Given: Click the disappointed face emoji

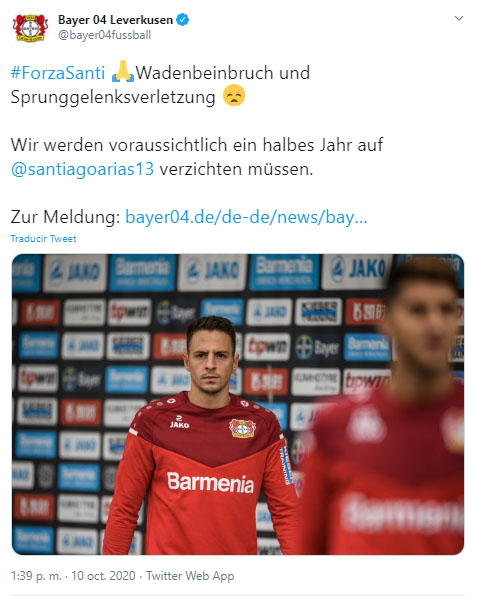Looking at the screenshot, I should [x=234, y=95].
